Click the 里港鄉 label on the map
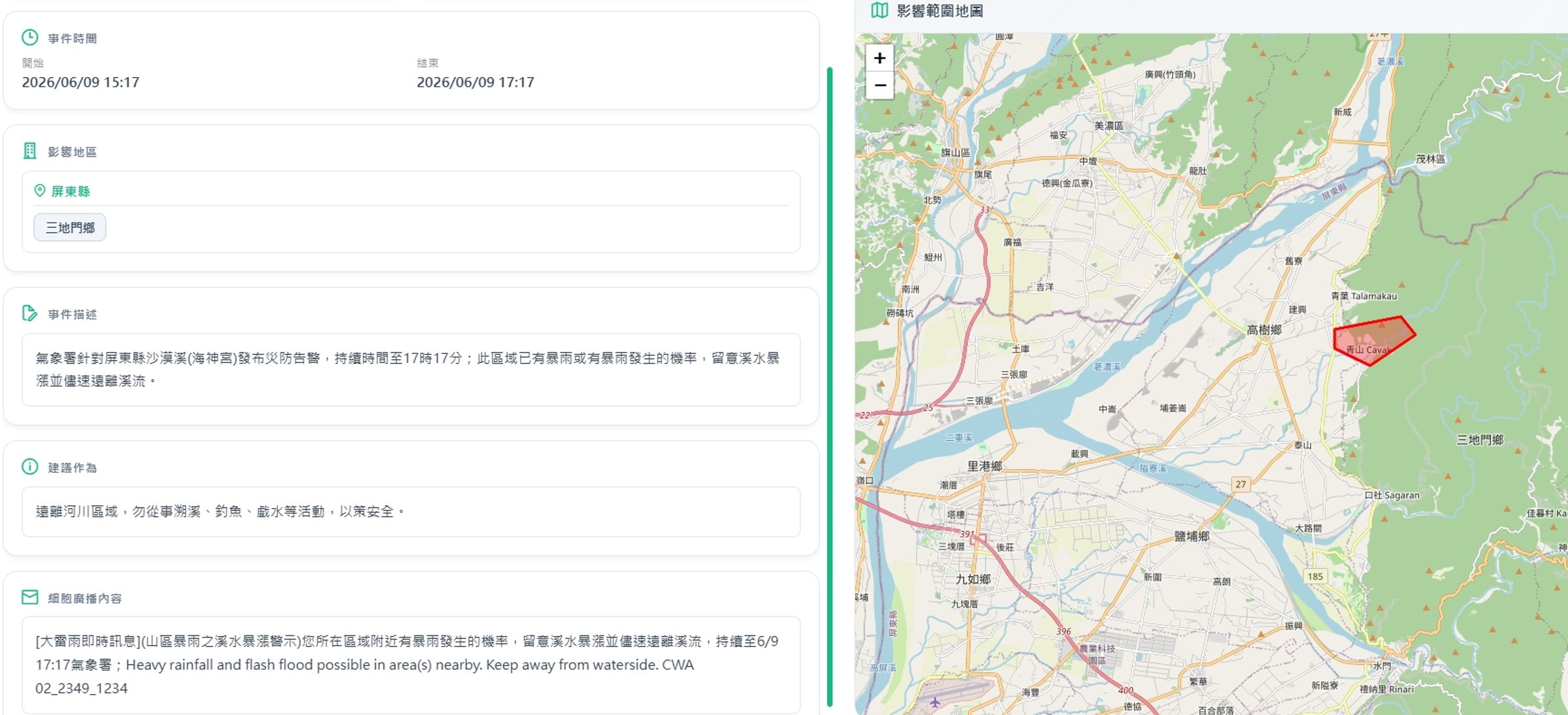 coord(985,466)
